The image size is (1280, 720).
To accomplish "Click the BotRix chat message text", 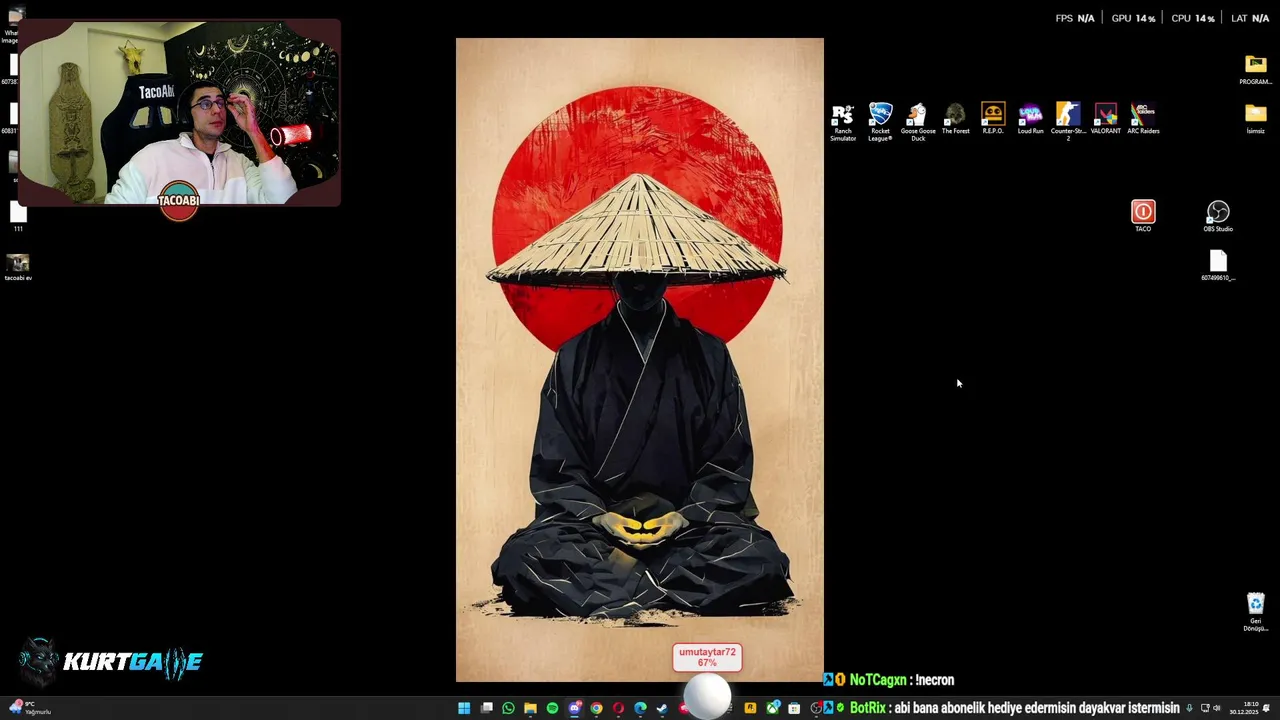I will pyautogui.click(x=1037, y=708).
